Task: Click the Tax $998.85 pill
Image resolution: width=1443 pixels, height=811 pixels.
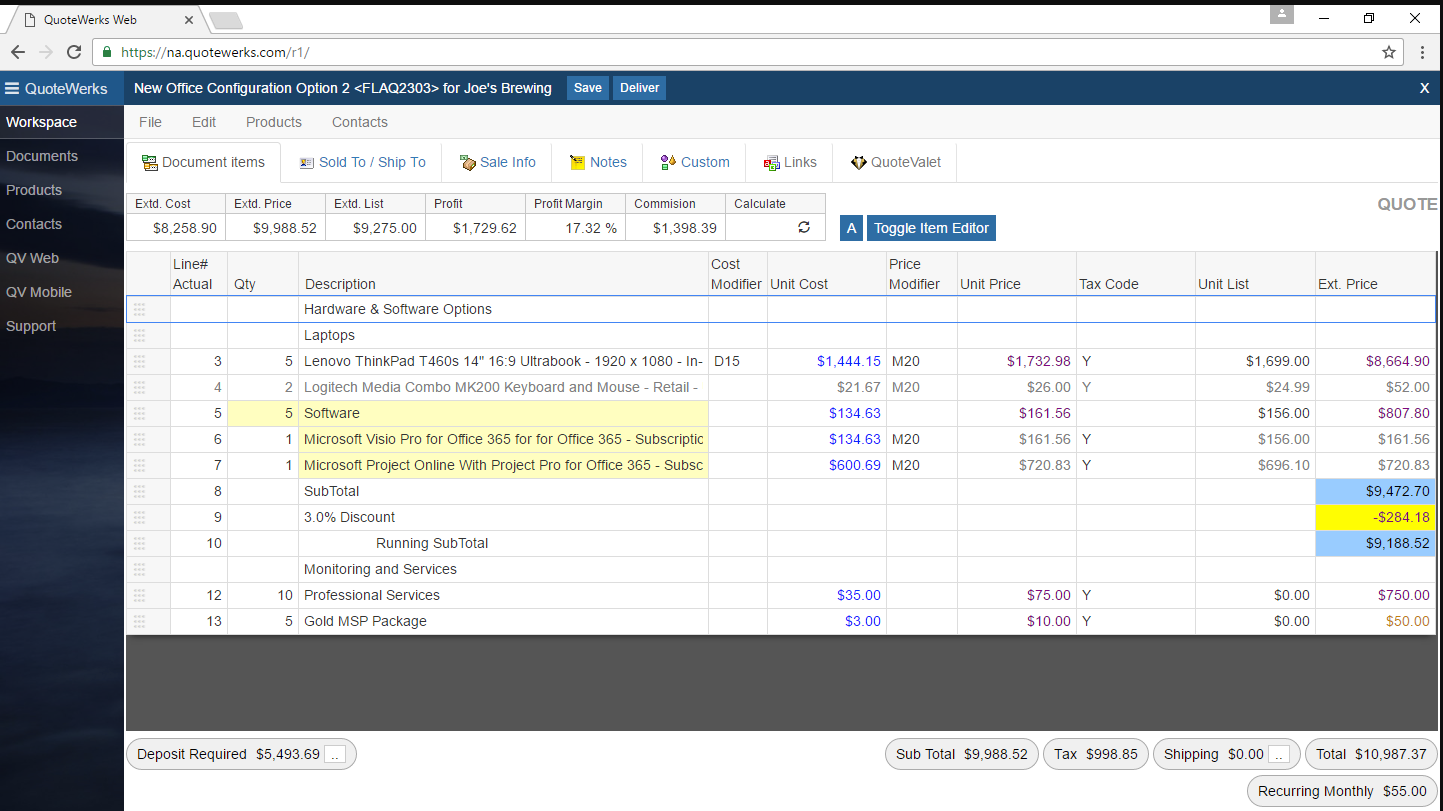Action: tap(1095, 754)
